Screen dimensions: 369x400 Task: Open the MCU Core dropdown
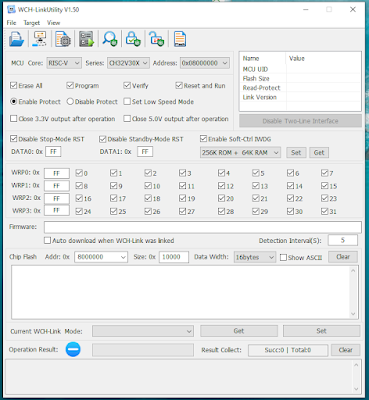click(64, 63)
